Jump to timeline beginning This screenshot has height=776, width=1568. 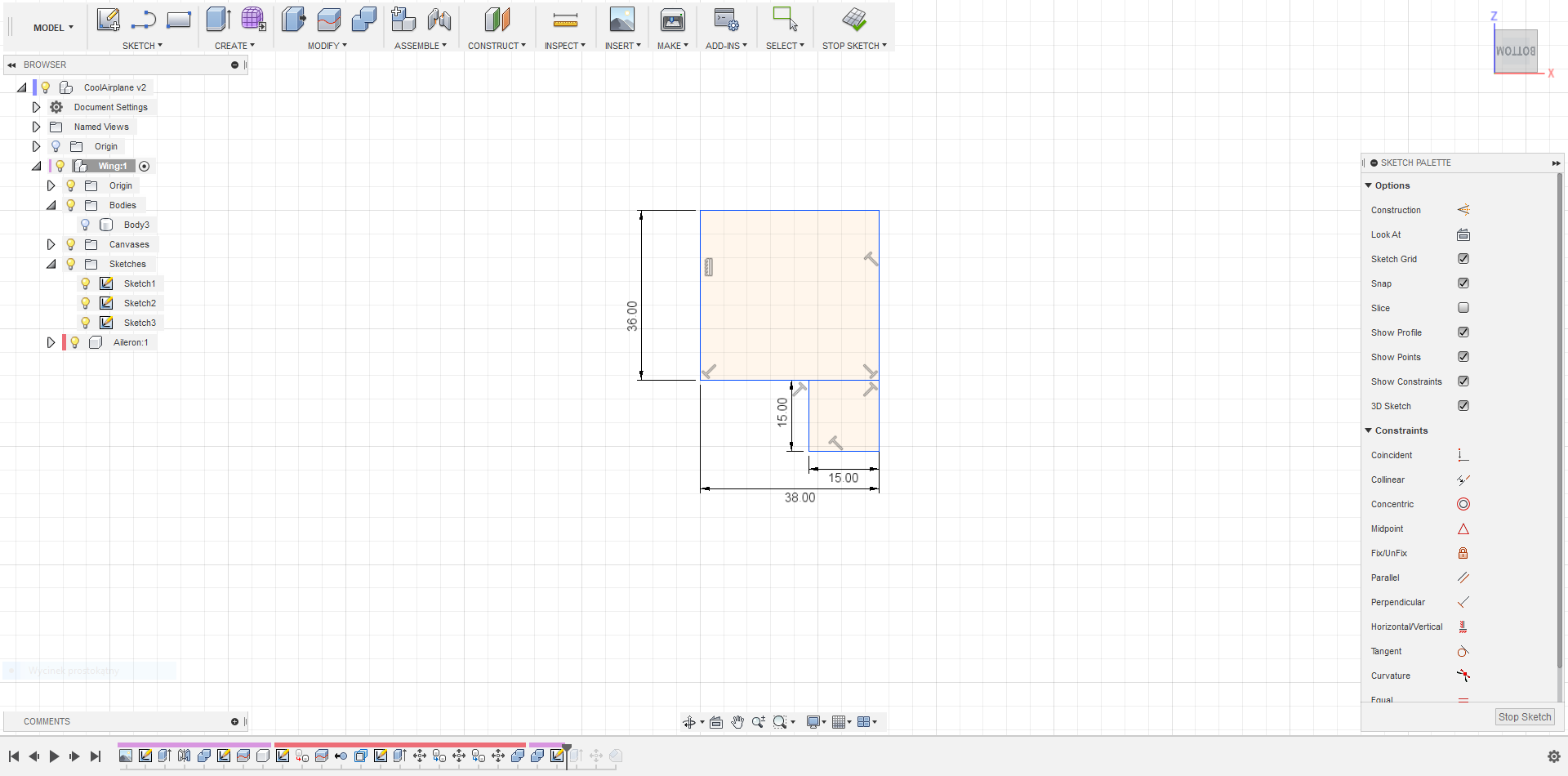point(14,756)
